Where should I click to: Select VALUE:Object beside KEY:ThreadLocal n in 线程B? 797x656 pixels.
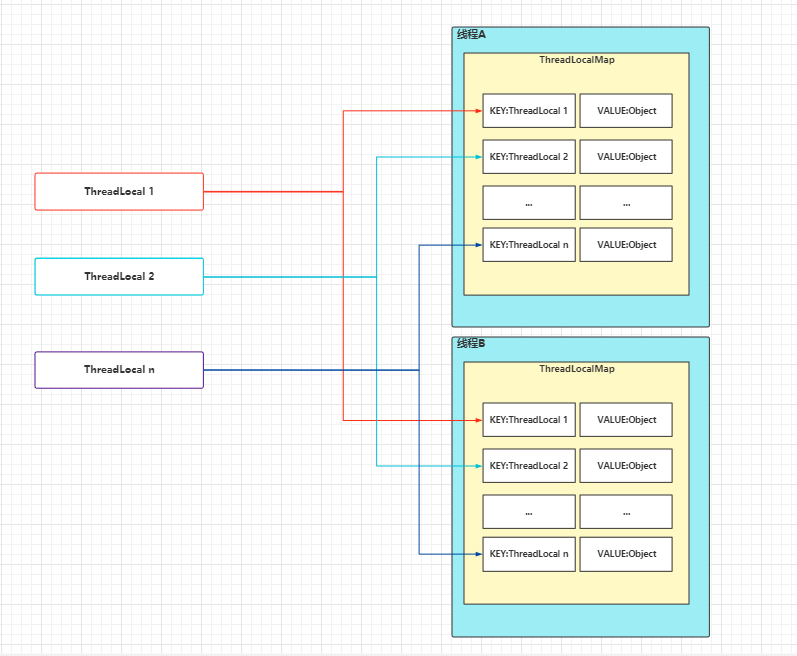[x=626, y=554]
